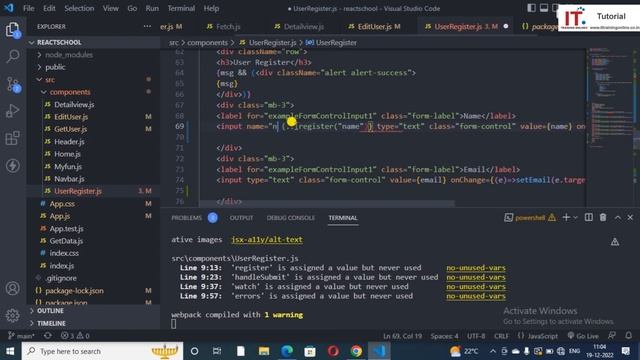Image resolution: width=640 pixels, height=360 pixels.
Task: Click the Ln 69, Col 19 position indicator
Action: [402, 336]
